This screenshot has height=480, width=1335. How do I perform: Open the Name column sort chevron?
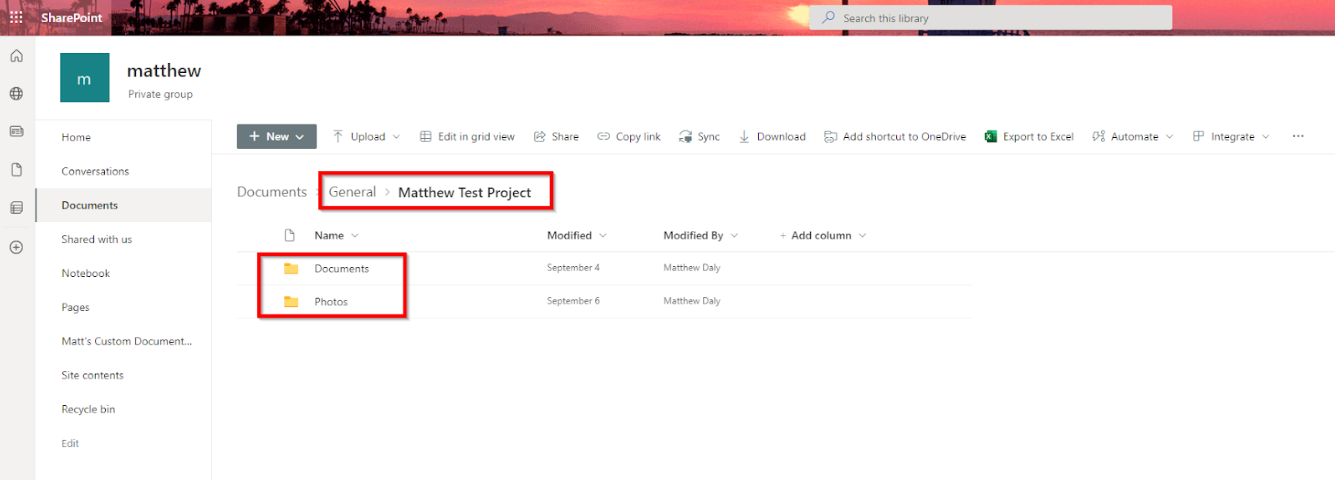[355, 236]
